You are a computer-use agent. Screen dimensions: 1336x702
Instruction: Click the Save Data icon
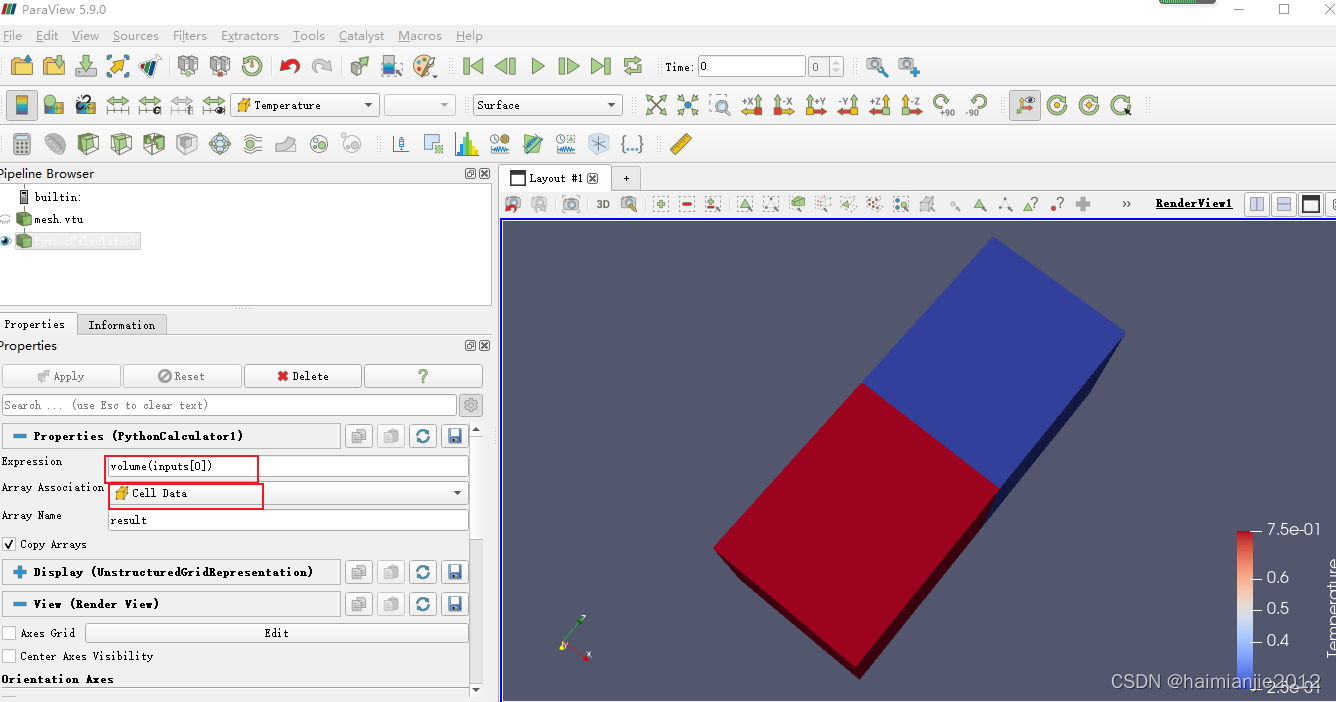tap(87, 66)
